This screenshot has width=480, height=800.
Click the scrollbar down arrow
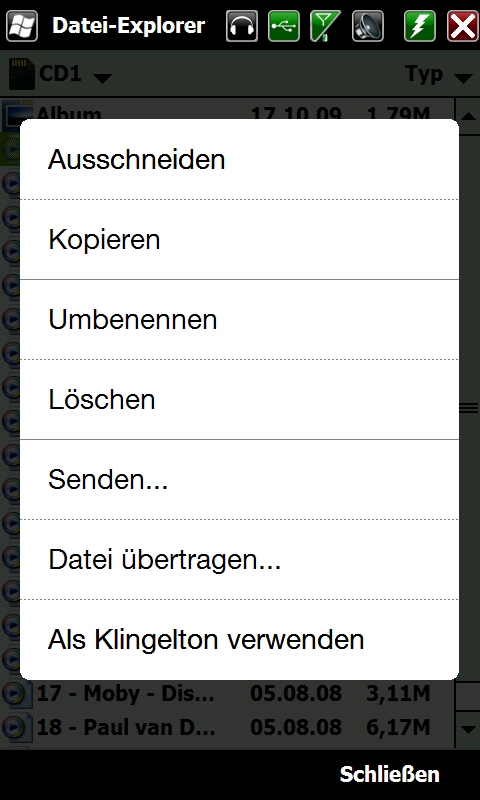pyautogui.click(x=467, y=729)
